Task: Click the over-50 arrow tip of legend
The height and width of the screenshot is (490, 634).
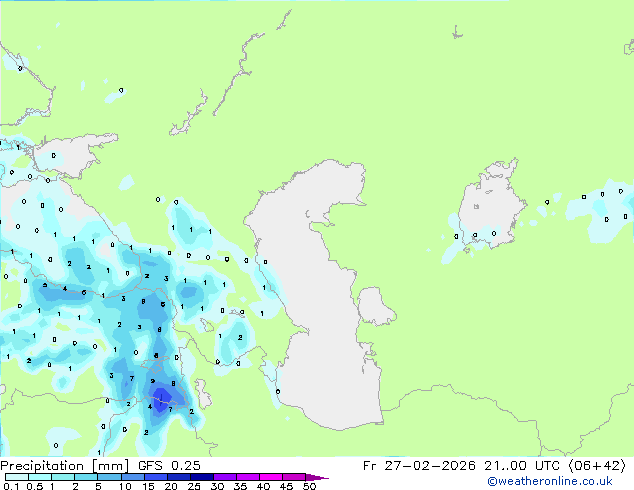Action: point(317,477)
